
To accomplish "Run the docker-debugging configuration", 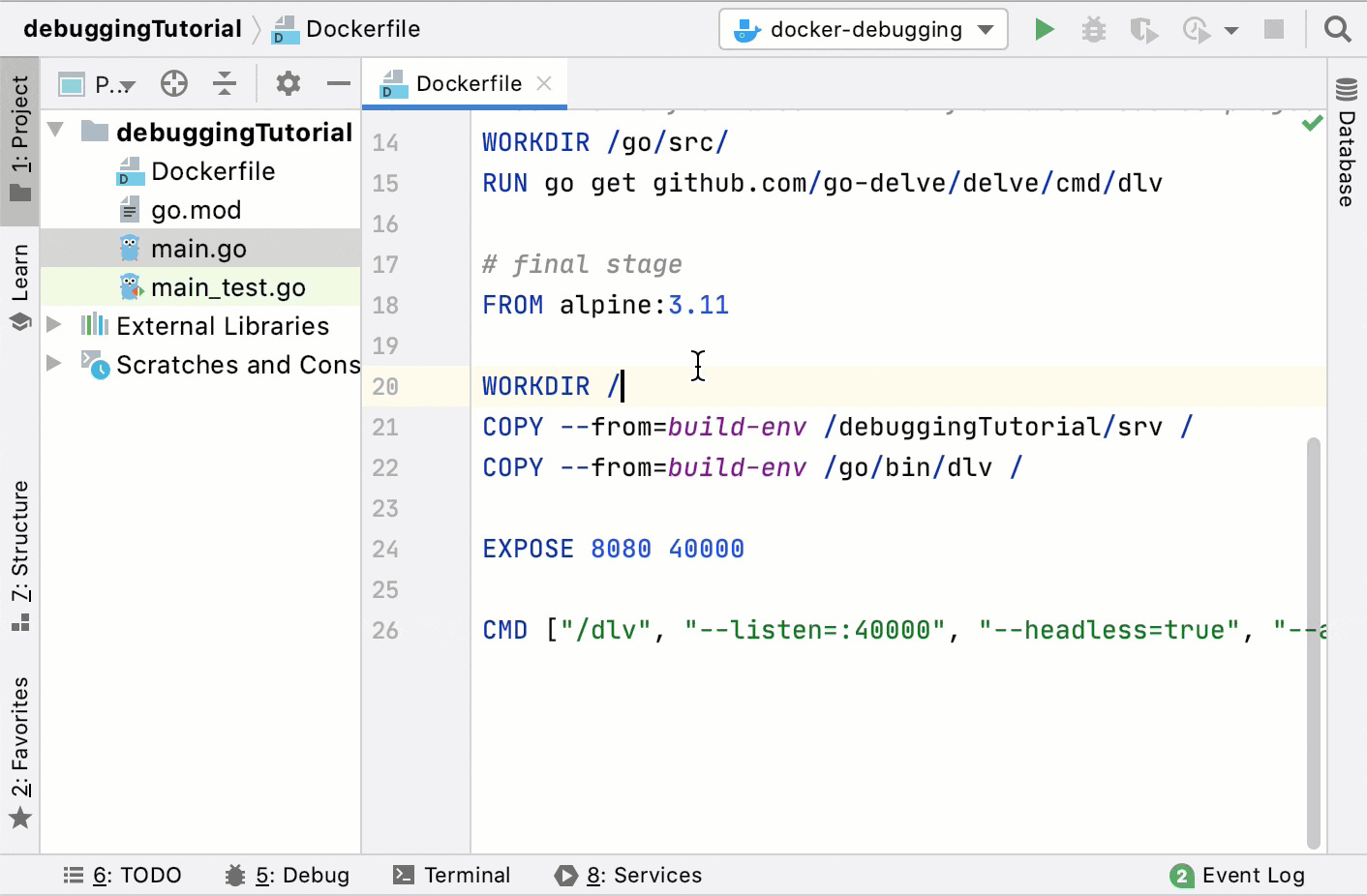I will (x=1045, y=29).
